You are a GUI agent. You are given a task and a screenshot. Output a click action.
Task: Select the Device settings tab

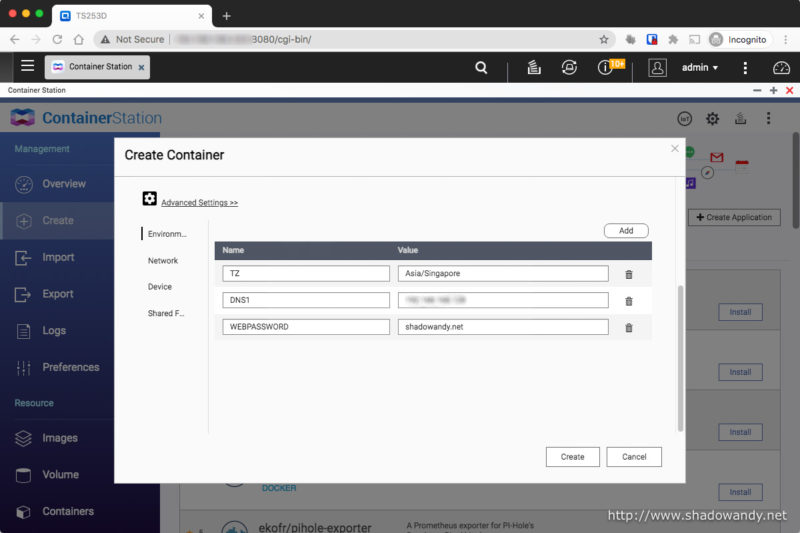tap(160, 286)
